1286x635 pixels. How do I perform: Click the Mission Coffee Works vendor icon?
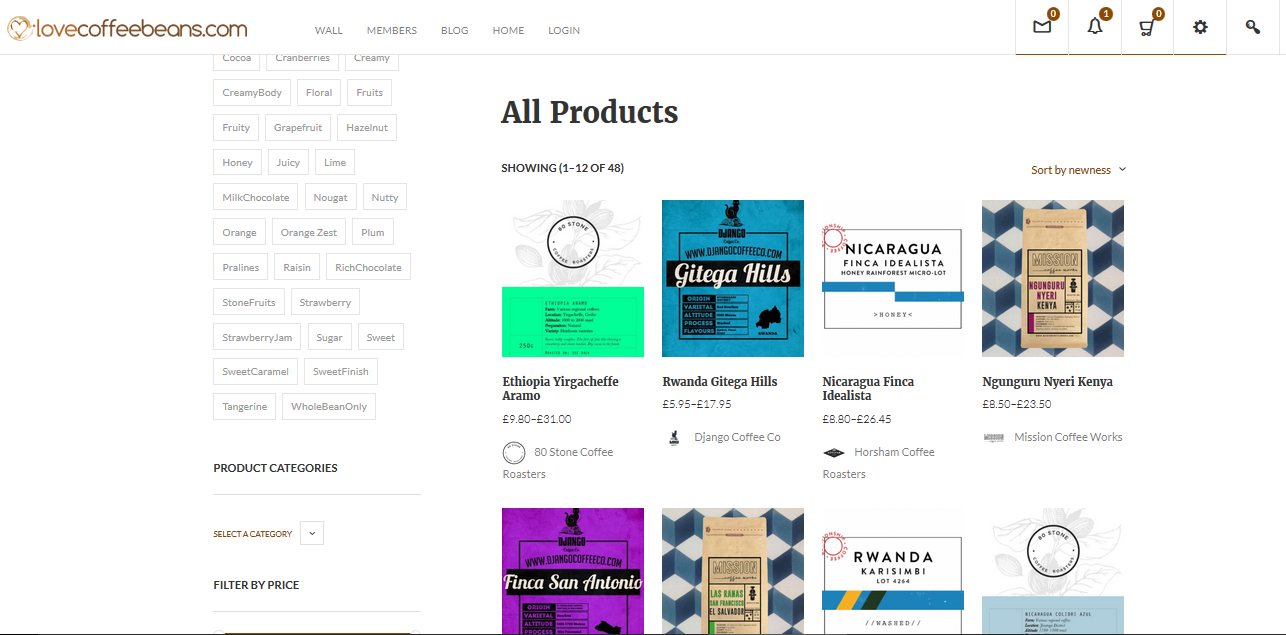click(993, 437)
